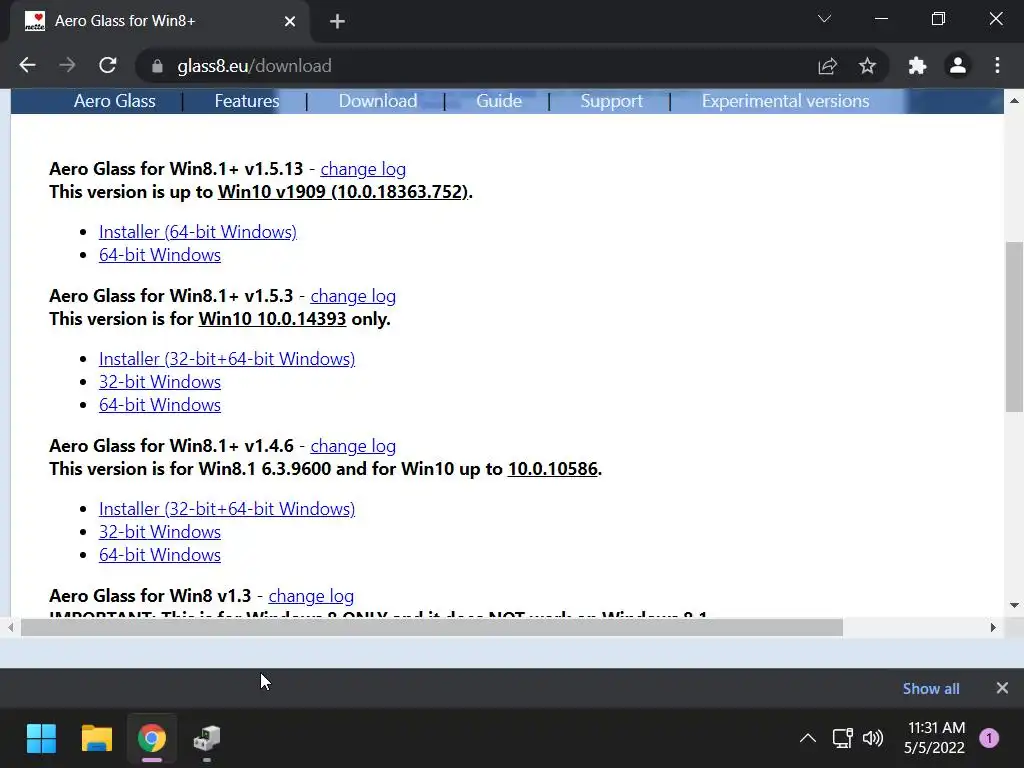
Task: Click Chrome icon in taskbar
Action: 152,739
